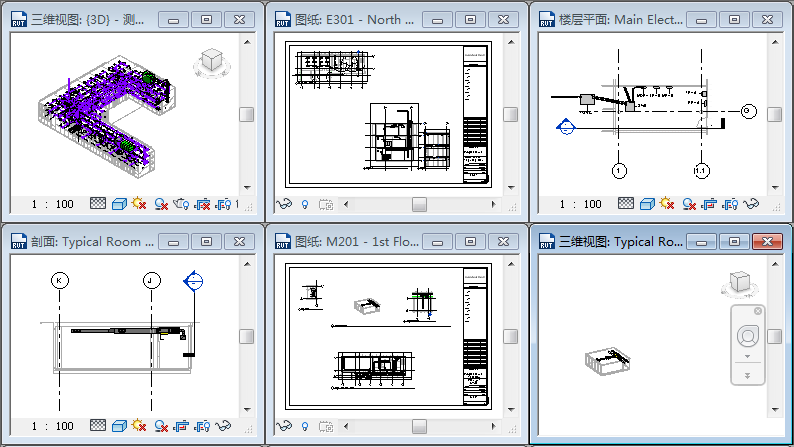794x447 pixels.
Task: Toggle Crop View in the Main Electrical floor plan
Action: (x=709, y=204)
